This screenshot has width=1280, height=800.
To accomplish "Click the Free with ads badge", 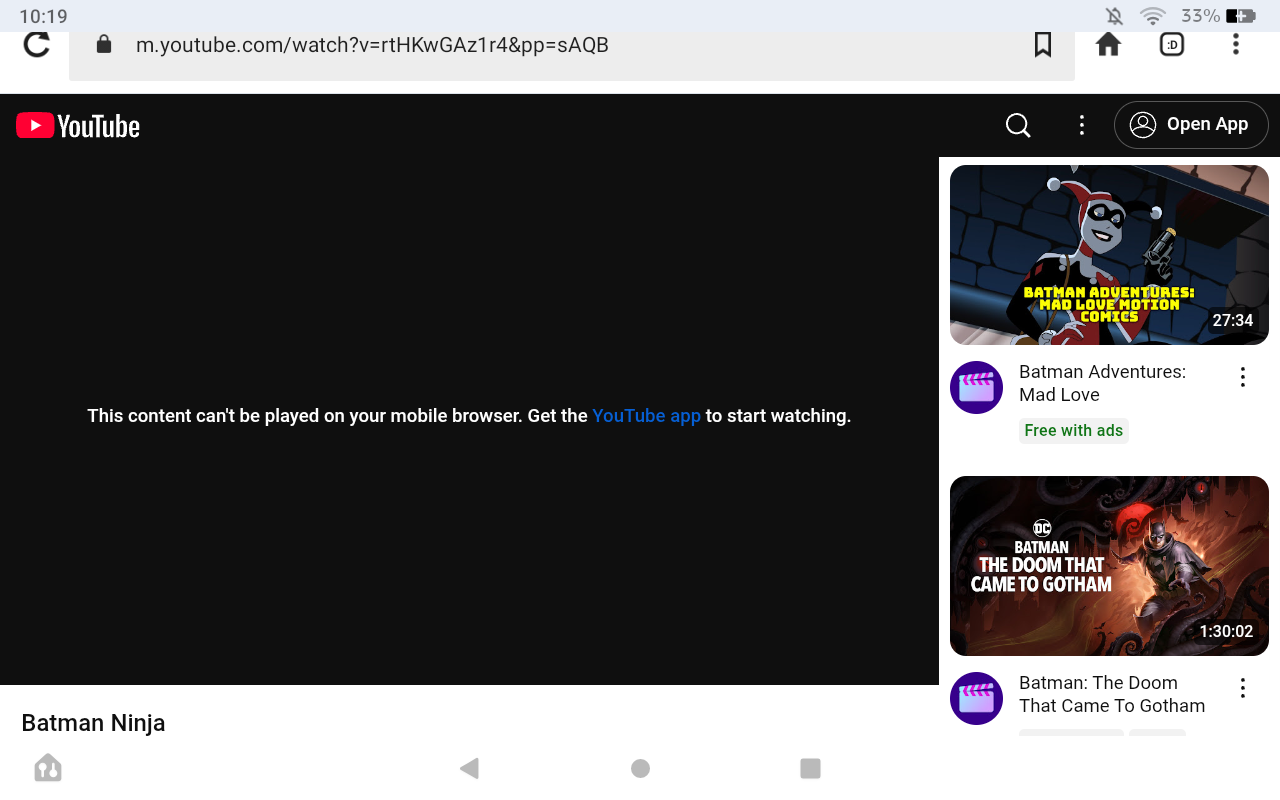I will pyautogui.click(x=1074, y=431).
